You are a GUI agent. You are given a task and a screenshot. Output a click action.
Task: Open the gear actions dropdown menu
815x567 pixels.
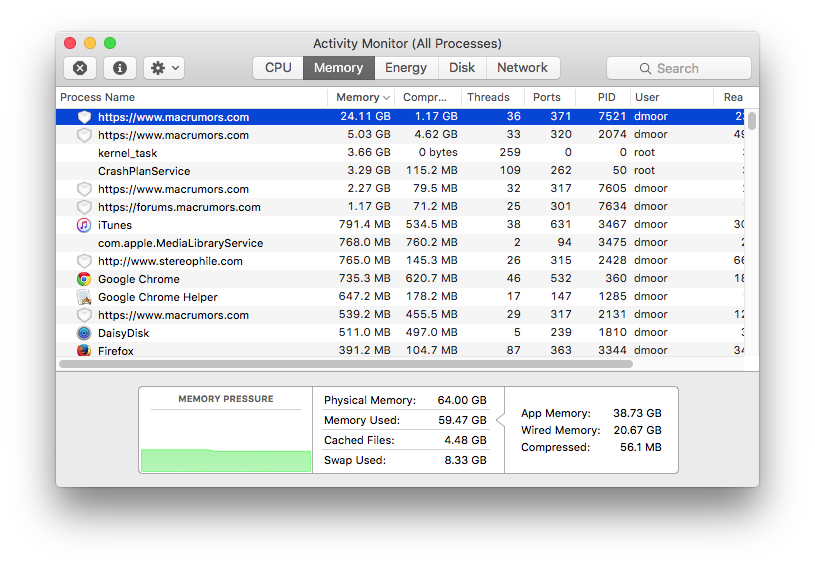[164, 68]
